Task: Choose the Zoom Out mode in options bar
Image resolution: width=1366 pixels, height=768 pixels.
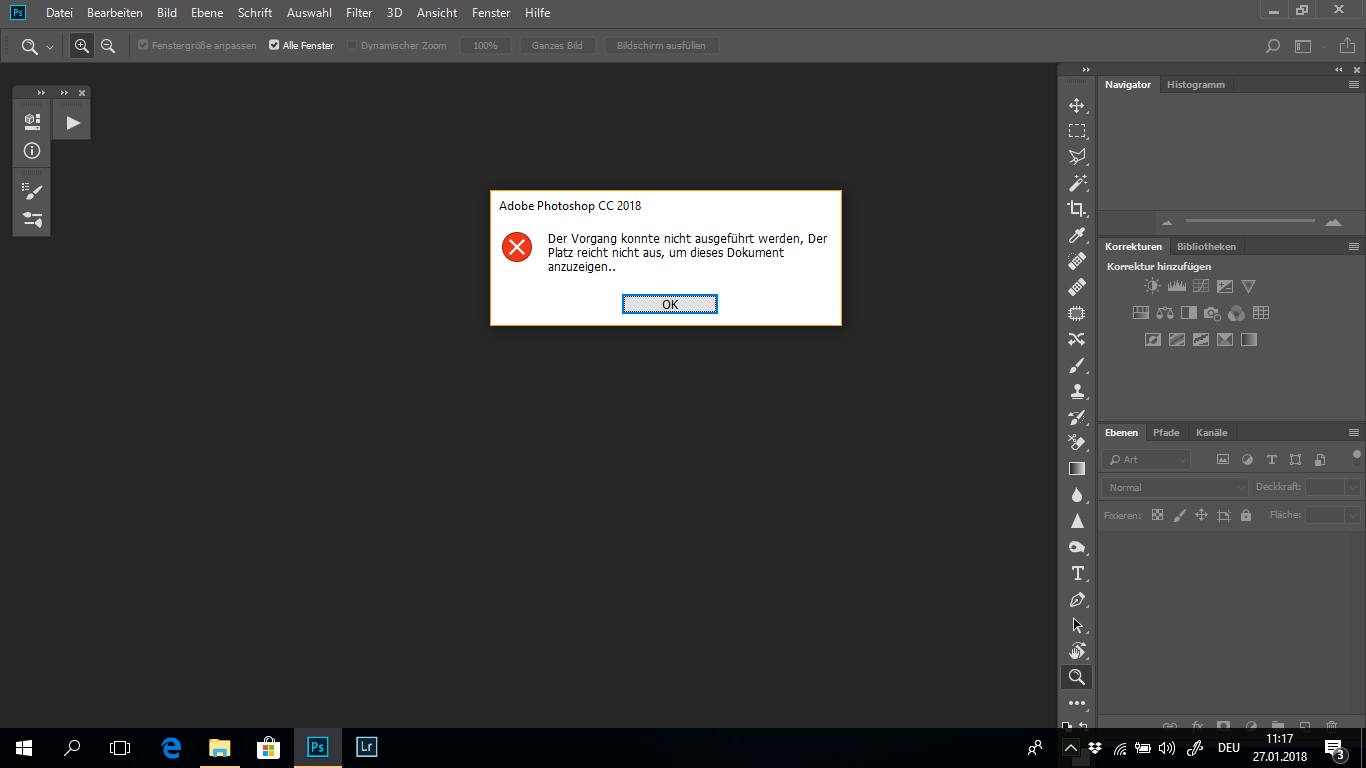Action: pos(108,46)
